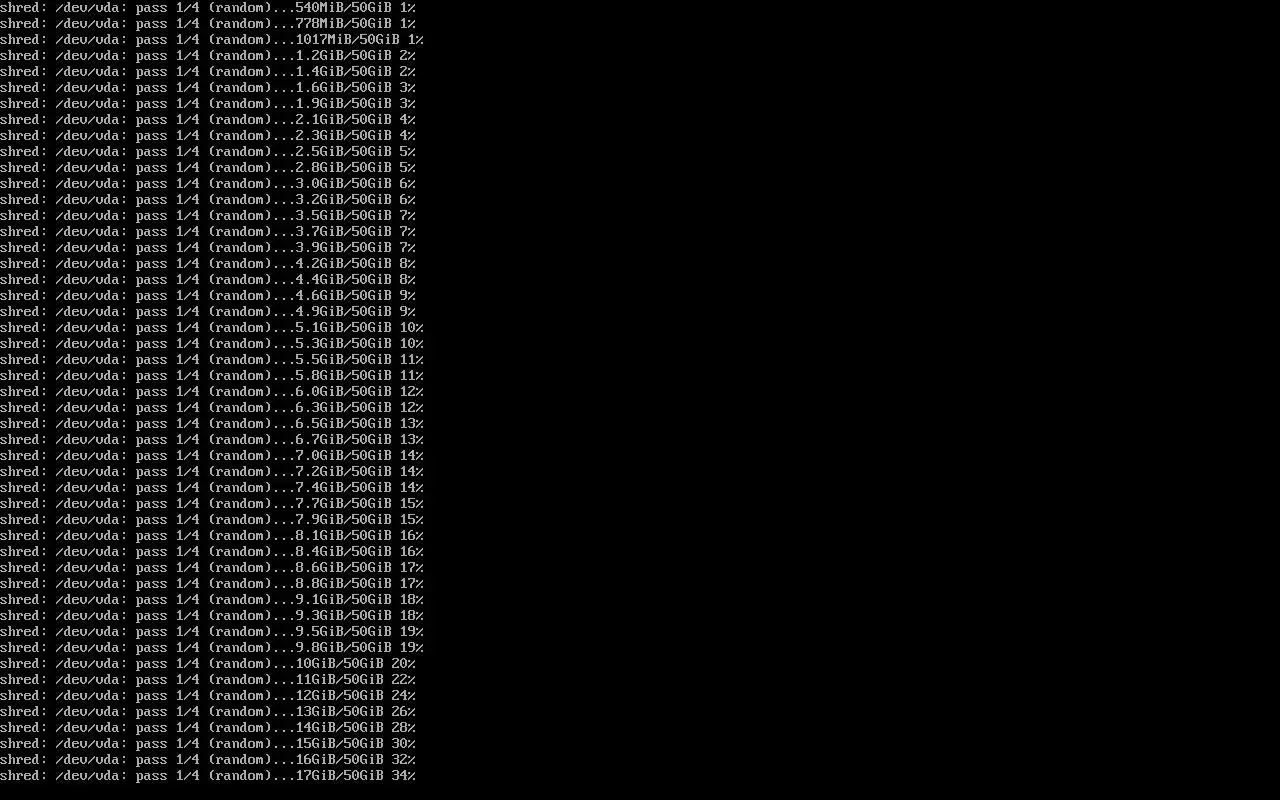Click the shred line at 1.2GiB/50GiB 2%
1280x800 pixels.
(208, 55)
